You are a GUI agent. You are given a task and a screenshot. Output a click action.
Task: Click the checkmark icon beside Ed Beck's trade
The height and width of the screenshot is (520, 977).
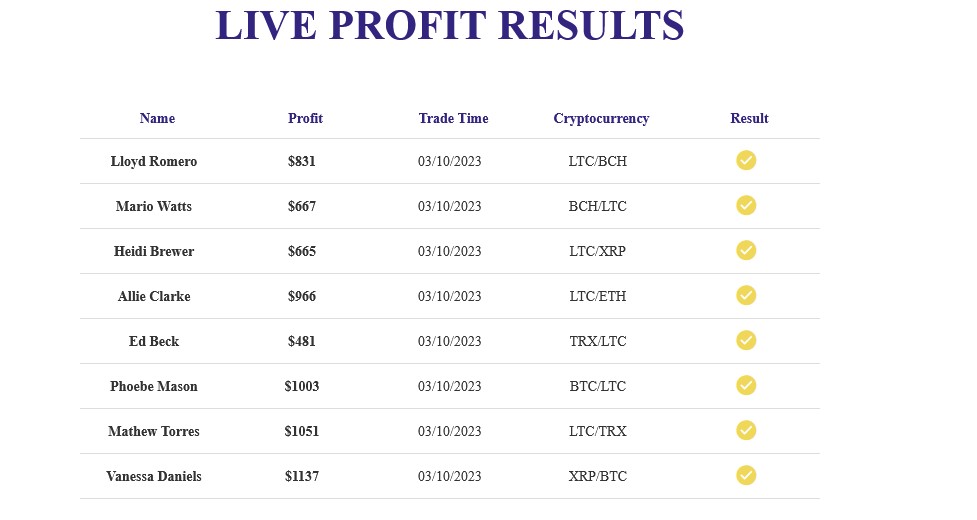(746, 340)
